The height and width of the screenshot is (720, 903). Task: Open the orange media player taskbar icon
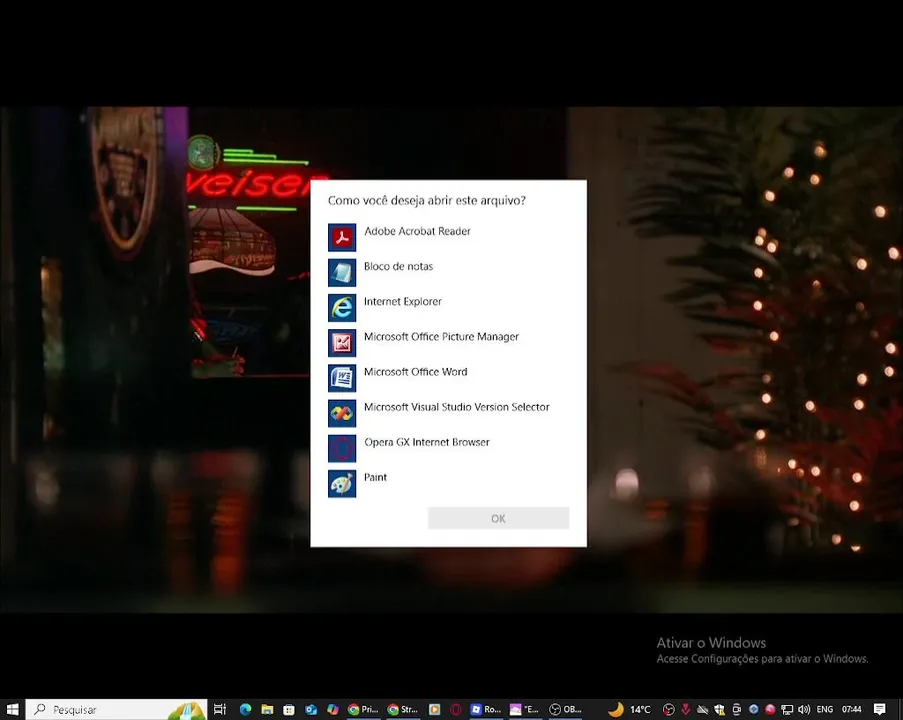pyautogui.click(x=435, y=709)
